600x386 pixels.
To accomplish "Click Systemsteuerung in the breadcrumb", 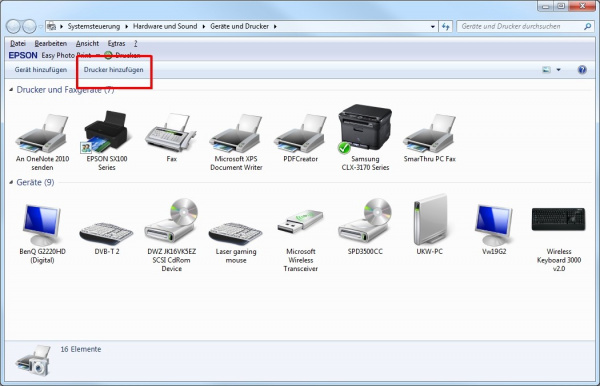I will click(x=94, y=26).
